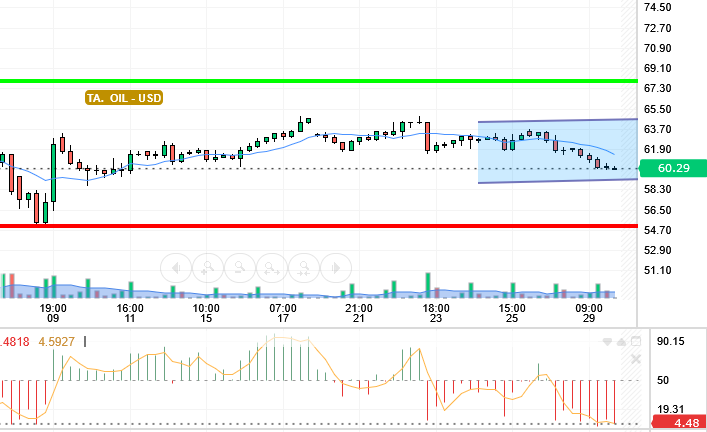Screen dimensions: 707x432
Task: Click the red indicator value tag 4.48
Action: tap(679, 423)
